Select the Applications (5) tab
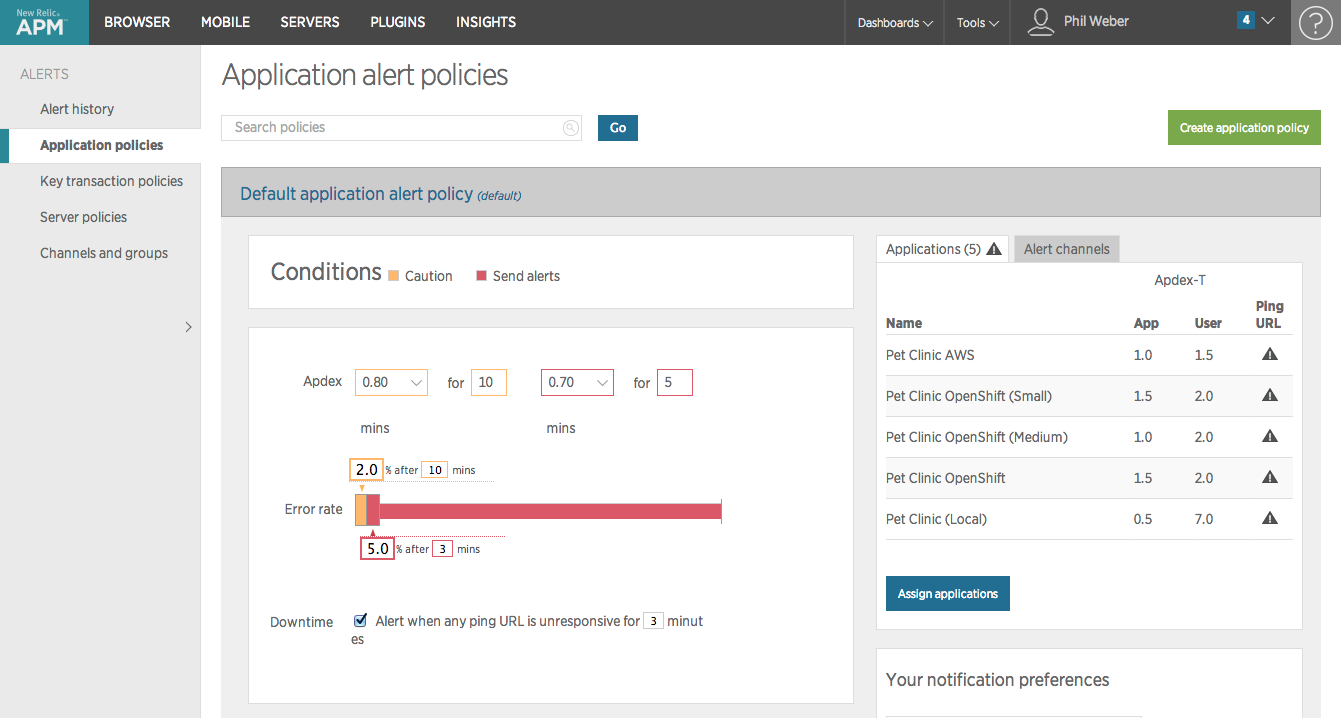The height and width of the screenshot is (718, 1341). click(x=943, y=249)
